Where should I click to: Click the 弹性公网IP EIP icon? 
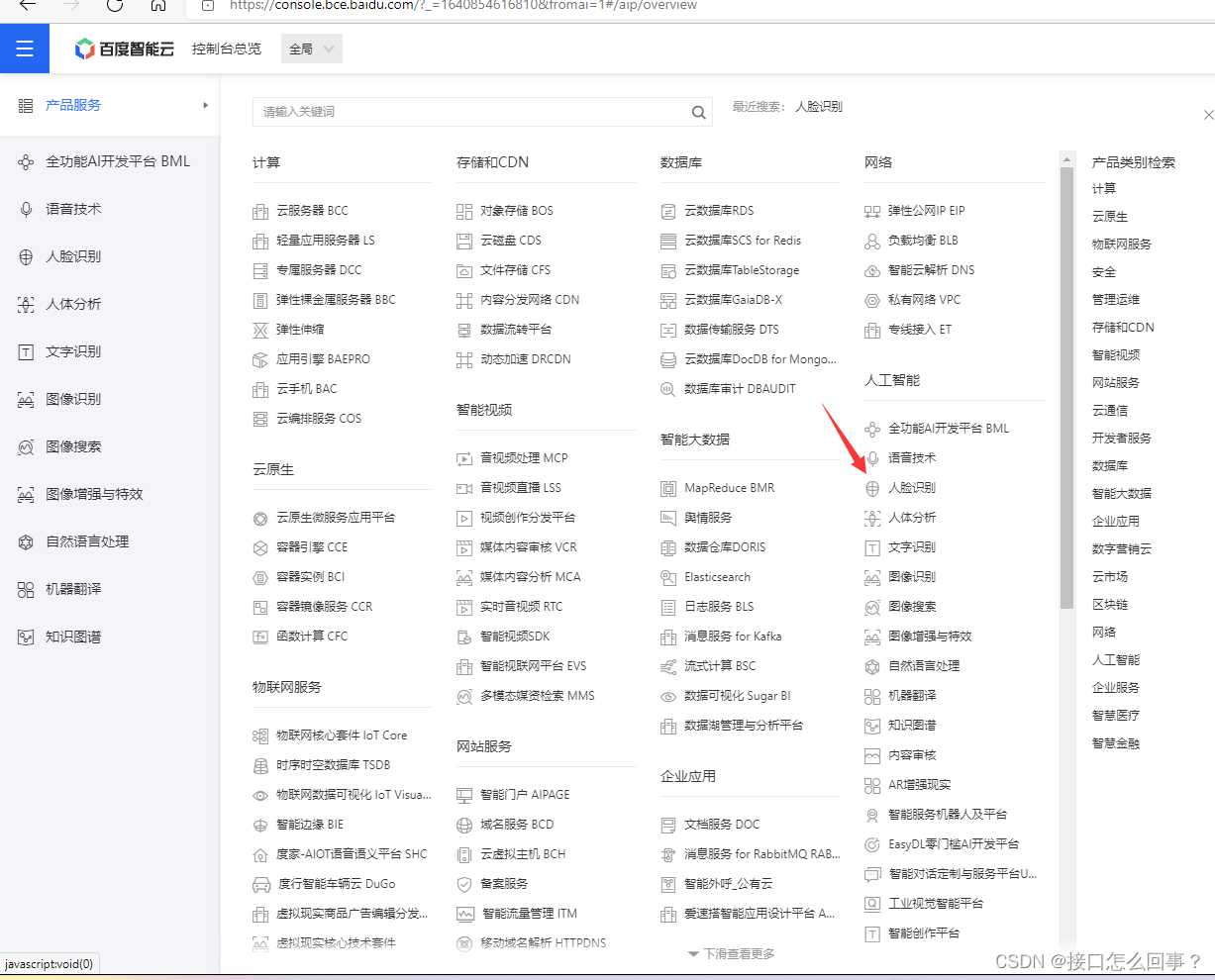(872, 211)
